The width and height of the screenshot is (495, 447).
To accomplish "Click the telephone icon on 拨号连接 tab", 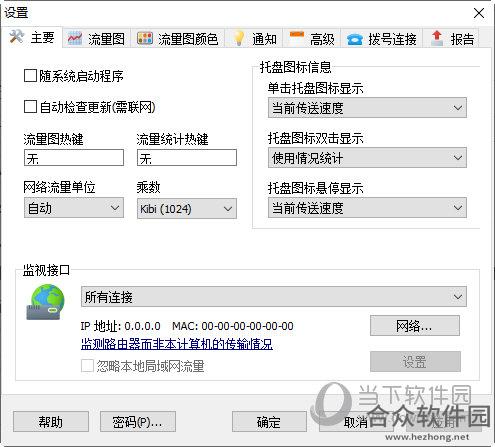I will tap(354, 39).
